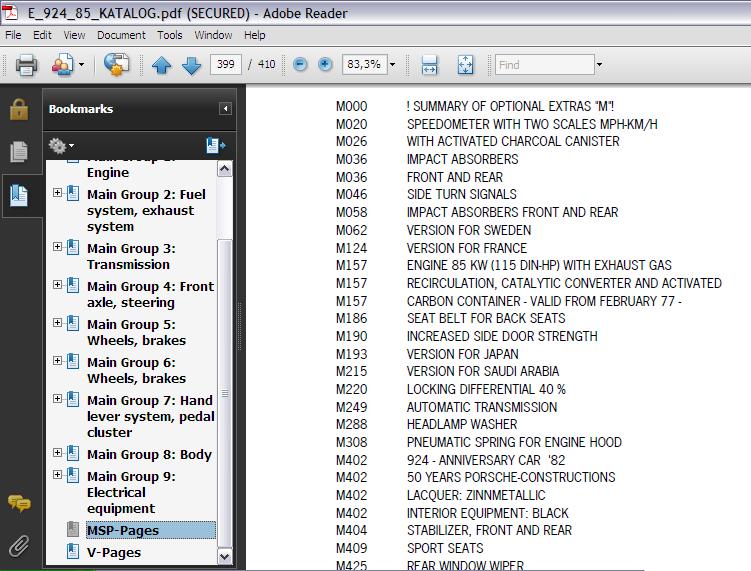The image size is (751, 571).
Task: Click the M046 SIDE TURN SIGNALS line
Action: pyautogui.click(x=426, y=194)
